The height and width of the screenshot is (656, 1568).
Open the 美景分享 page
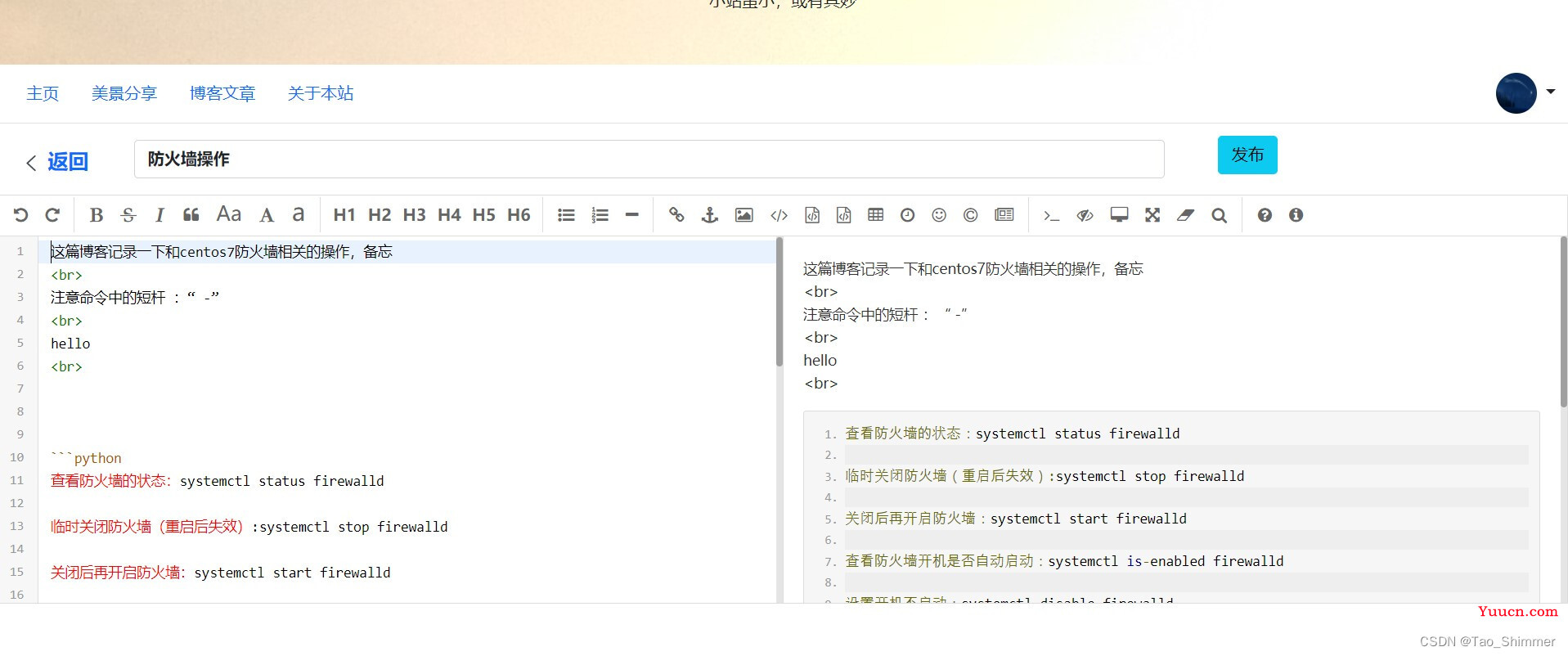(x=124, y=93)
